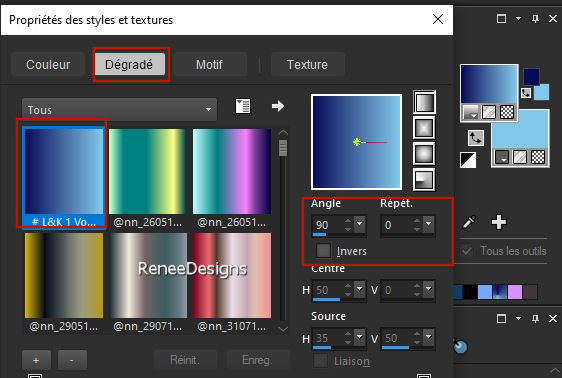Select the sunburst gradient style icon
The width and height of the screenshot is (562, 378).
point(425,154)
